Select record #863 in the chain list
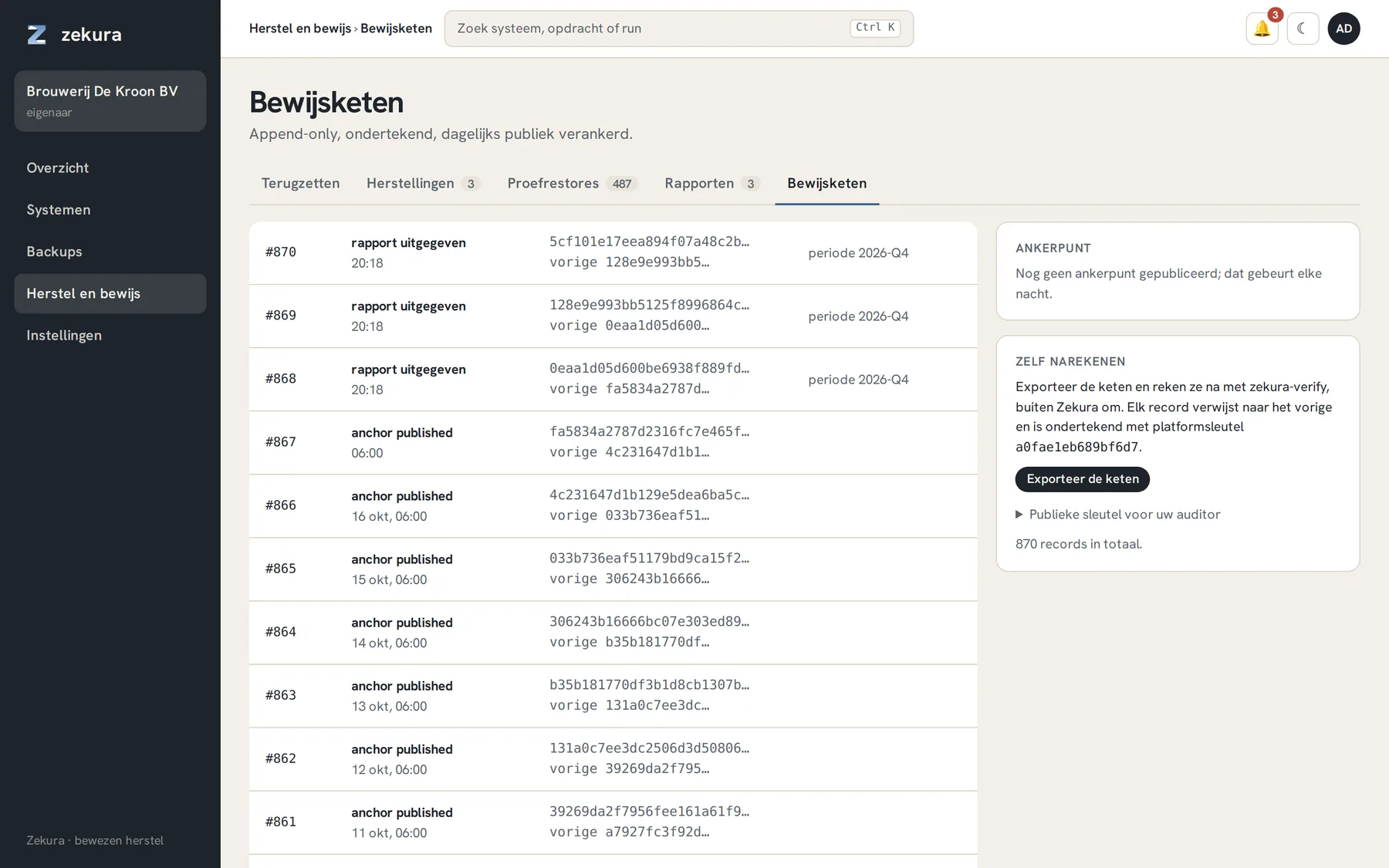1389x868 pixels. [613, 696]
